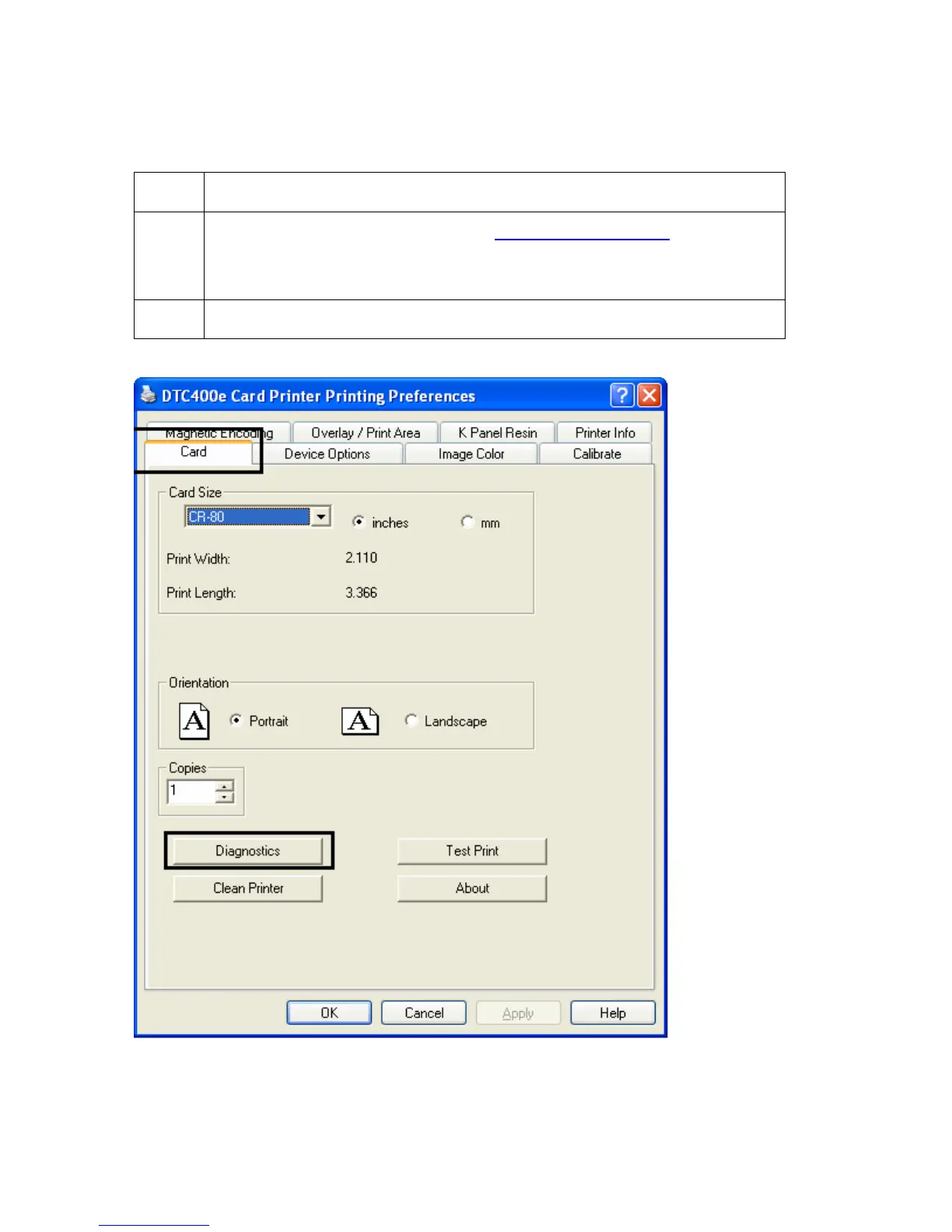Click the Print Width: label

(198, 558)
